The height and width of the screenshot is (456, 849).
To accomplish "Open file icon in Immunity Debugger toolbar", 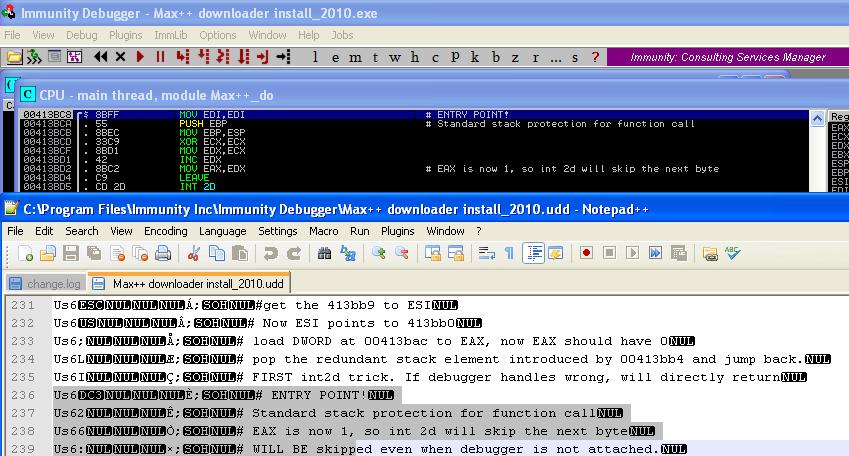I will point(15,56).
